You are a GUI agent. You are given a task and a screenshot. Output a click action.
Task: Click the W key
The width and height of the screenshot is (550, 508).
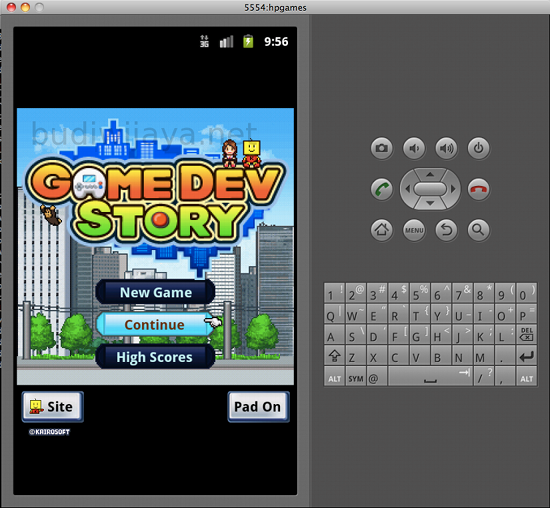(x=356, y=314)
